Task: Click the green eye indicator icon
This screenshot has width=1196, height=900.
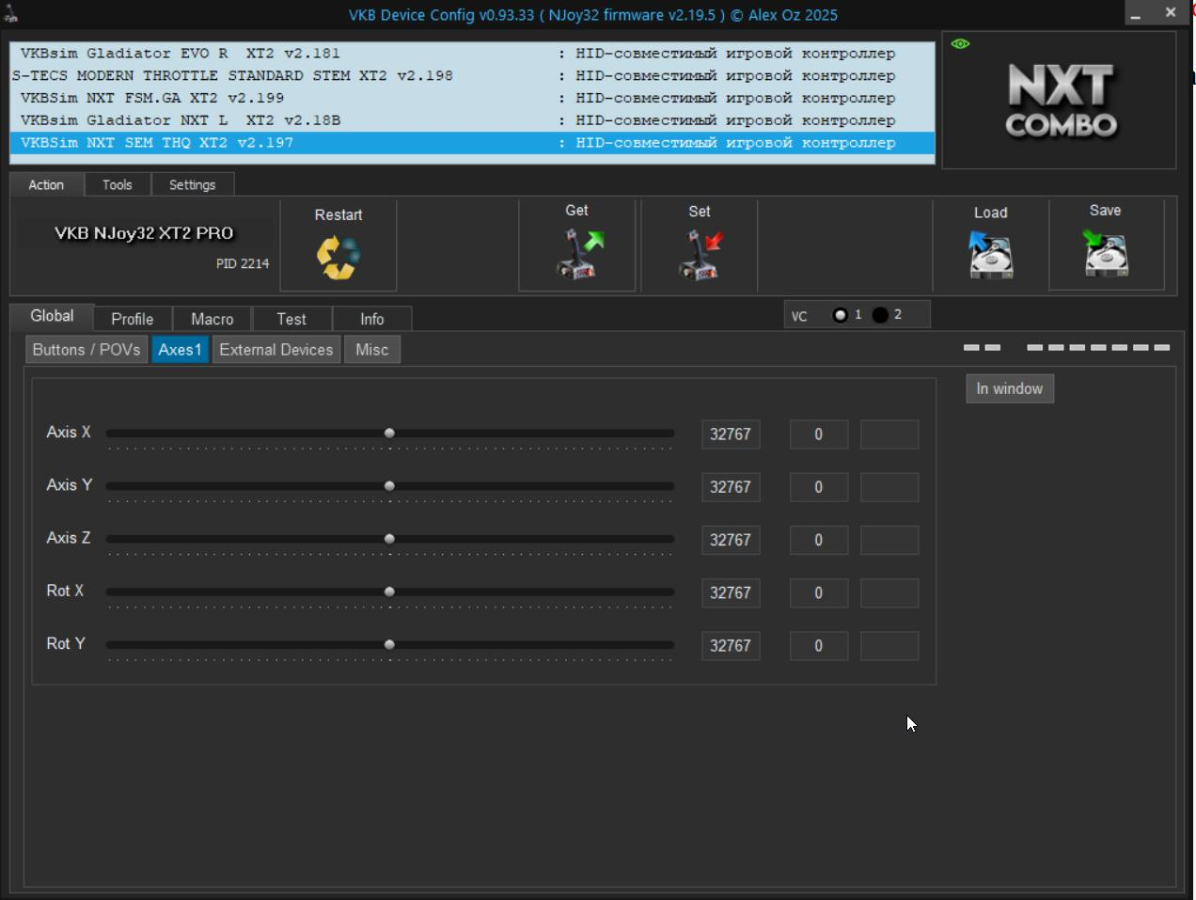Action: coord(960,44)
